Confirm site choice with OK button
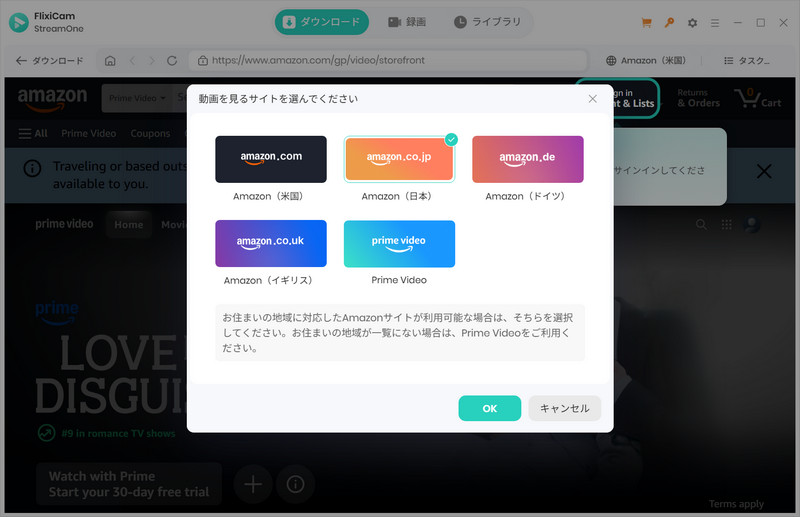Viewport: 800px width, 517px height. tap(489, 408)
